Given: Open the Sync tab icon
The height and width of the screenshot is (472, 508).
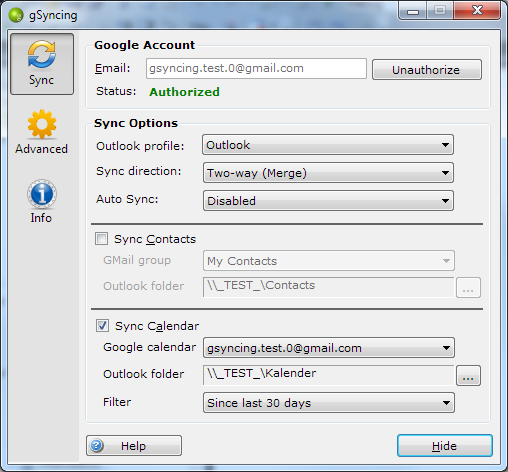Looking at the screenshot, I should click(42, 54).
